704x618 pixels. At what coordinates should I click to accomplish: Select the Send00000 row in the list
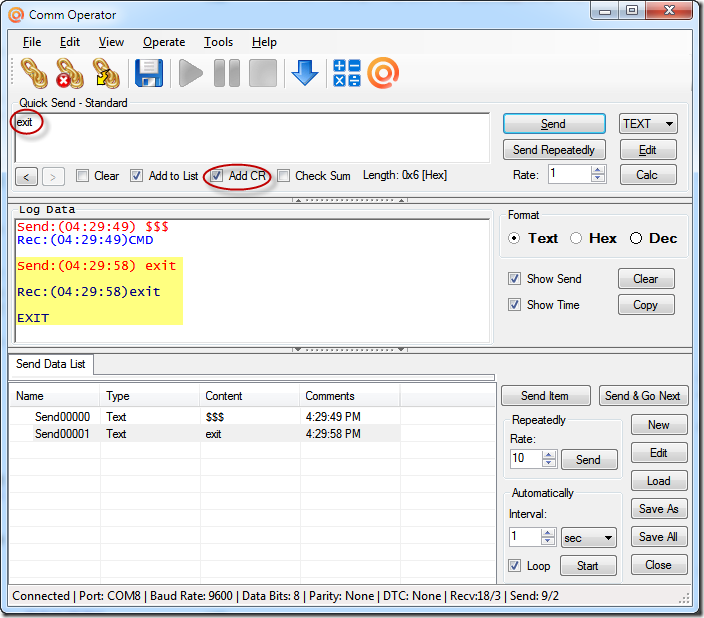click(x=205, y=417)
